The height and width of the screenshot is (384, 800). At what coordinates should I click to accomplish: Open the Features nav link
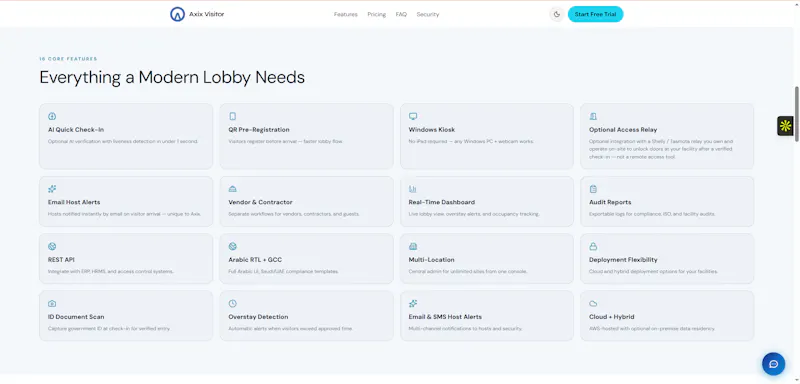[x=345, y=14]
